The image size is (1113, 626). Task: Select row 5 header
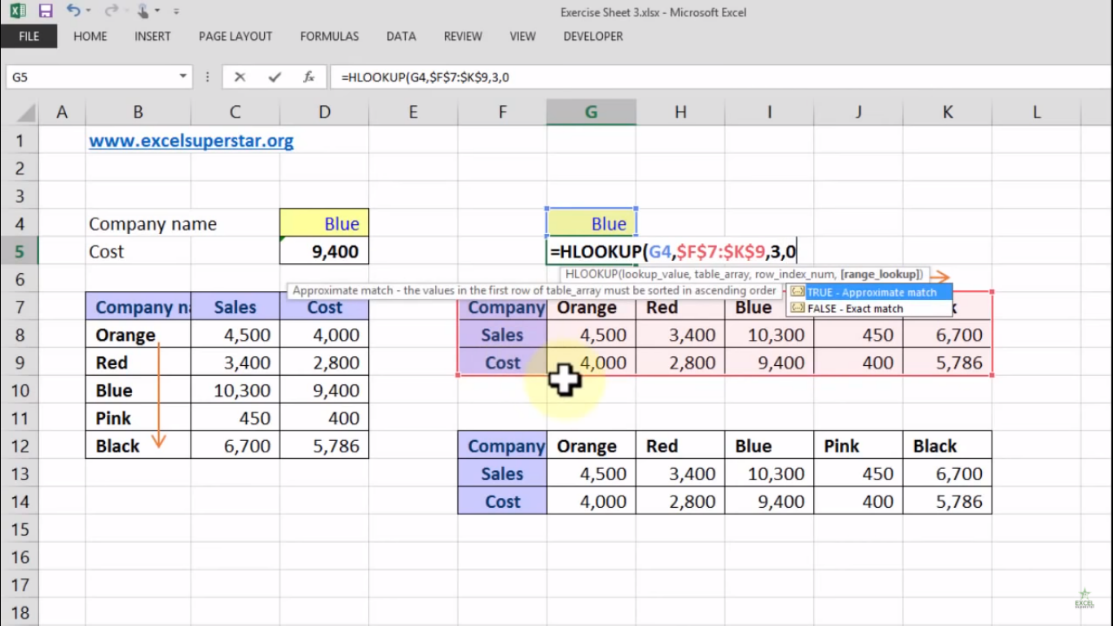point(19,251)
